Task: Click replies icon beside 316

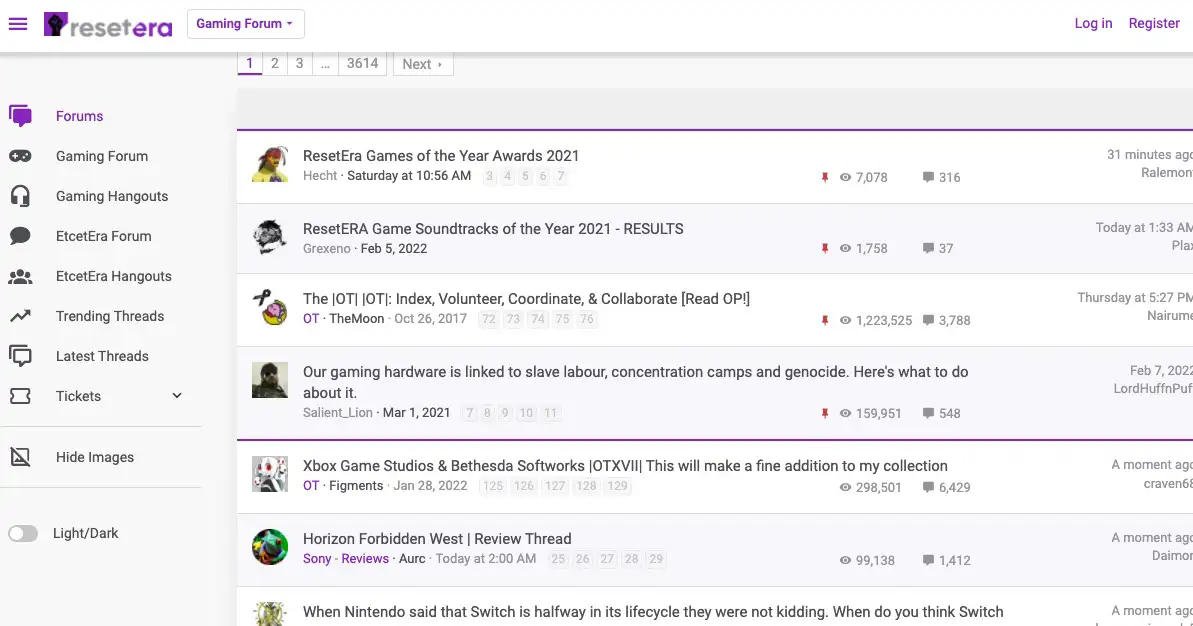Action: pos(928,177)
